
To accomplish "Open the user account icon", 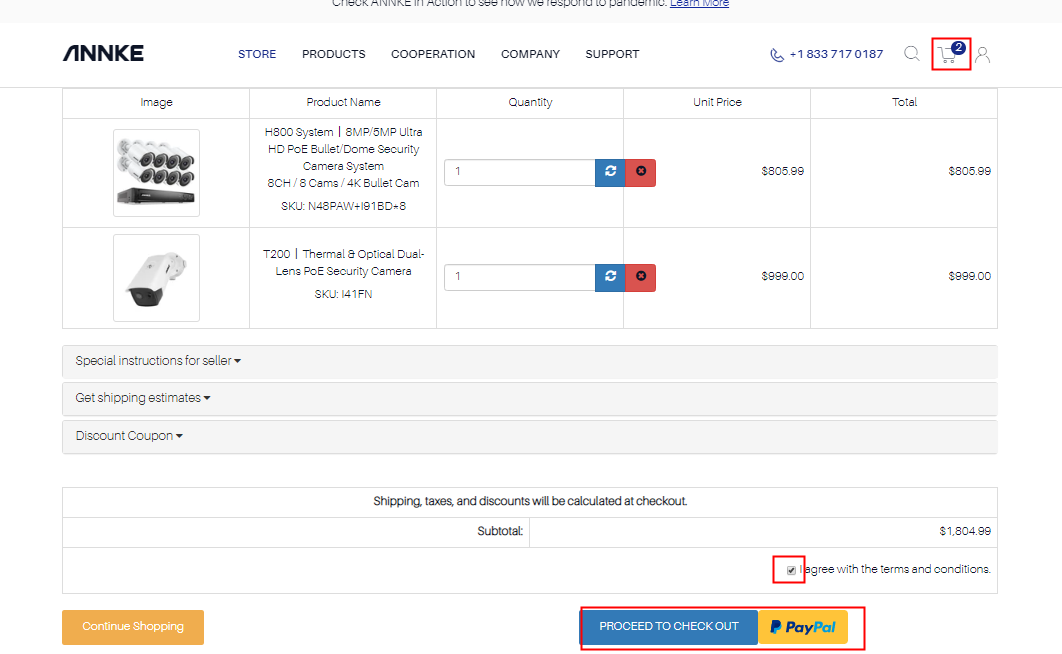I will click(983, 55).
